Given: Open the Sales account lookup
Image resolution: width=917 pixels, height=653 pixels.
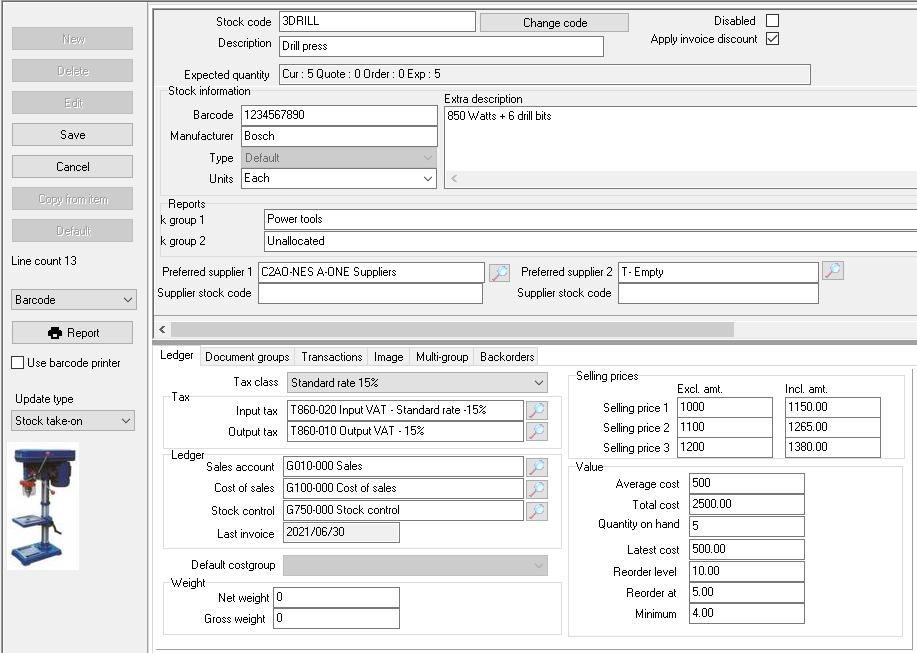Looking at the screenshot, I should [537, 466].
